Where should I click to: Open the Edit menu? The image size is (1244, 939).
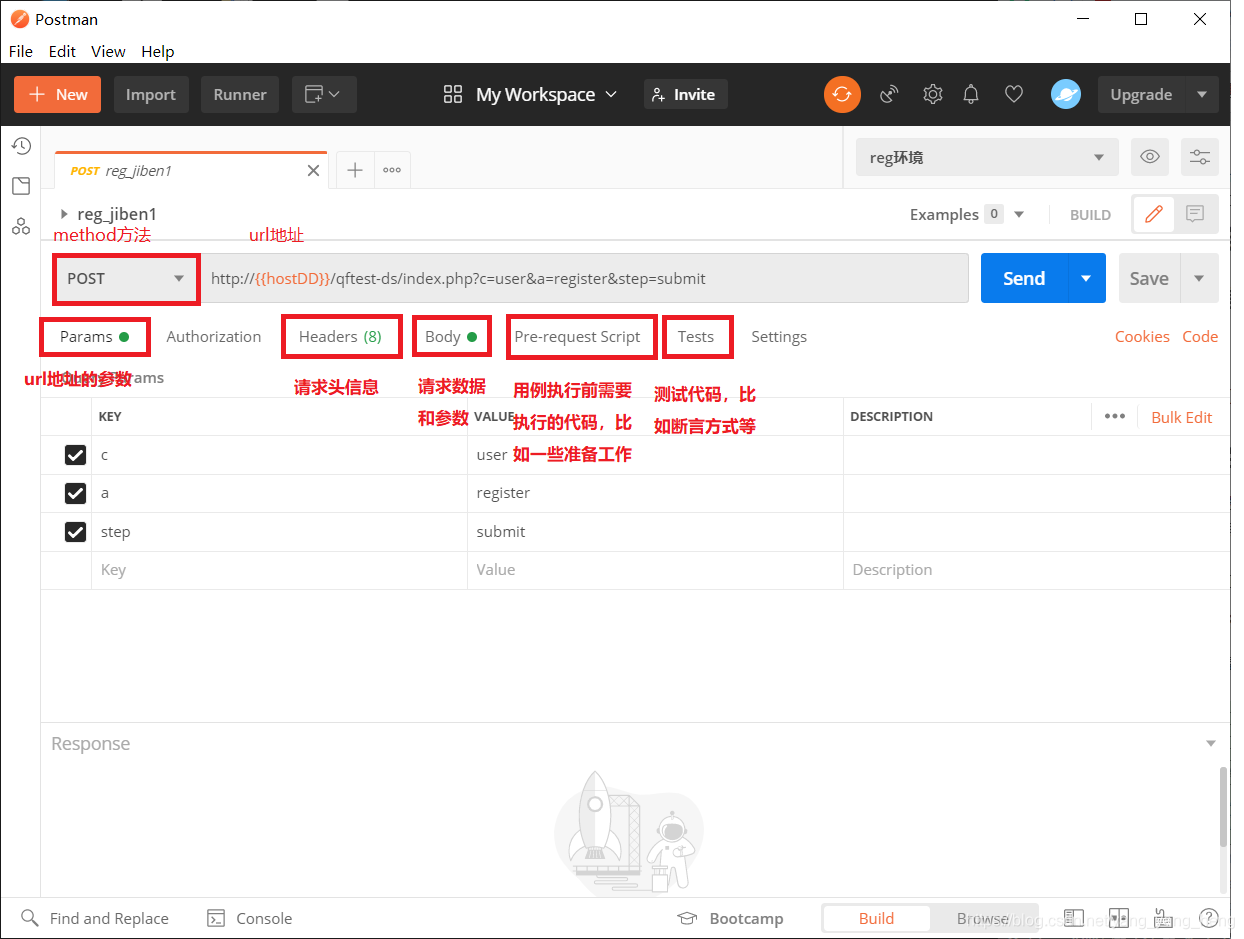[62, 51]
